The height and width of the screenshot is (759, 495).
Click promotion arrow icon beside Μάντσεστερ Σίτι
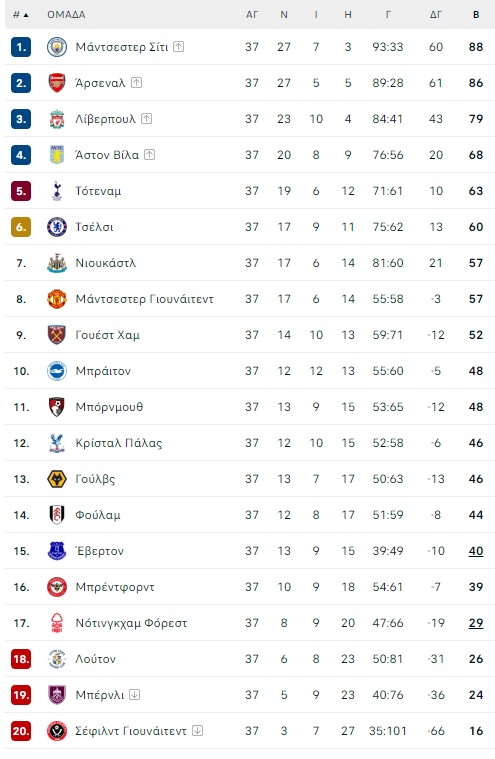(x=179, y=46)
